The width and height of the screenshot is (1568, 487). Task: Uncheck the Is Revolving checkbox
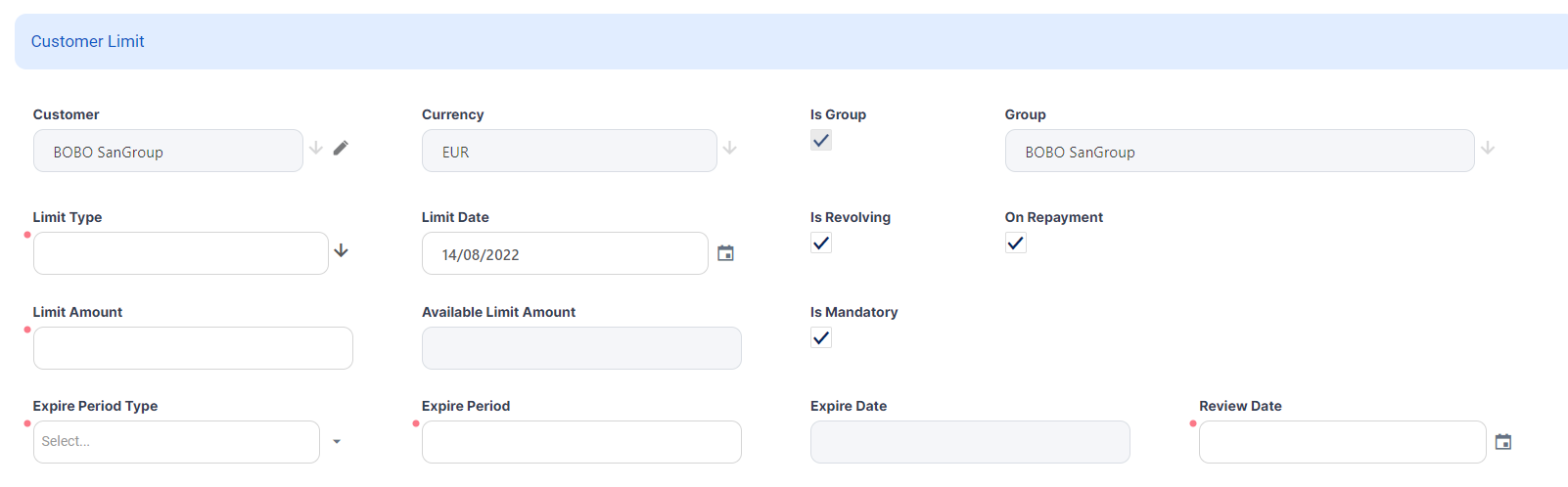point(821,243)
